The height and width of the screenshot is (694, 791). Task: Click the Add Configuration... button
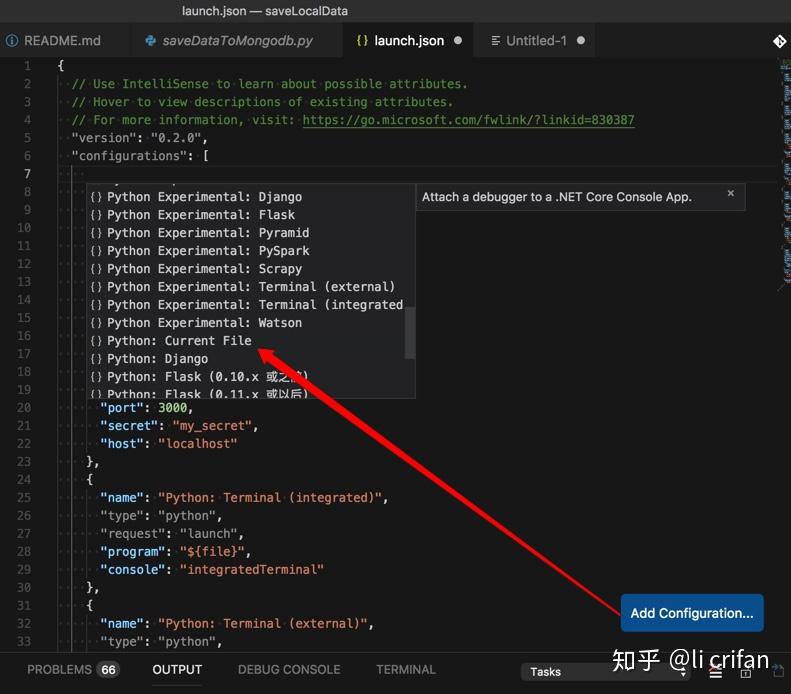[x=692, y=613]
